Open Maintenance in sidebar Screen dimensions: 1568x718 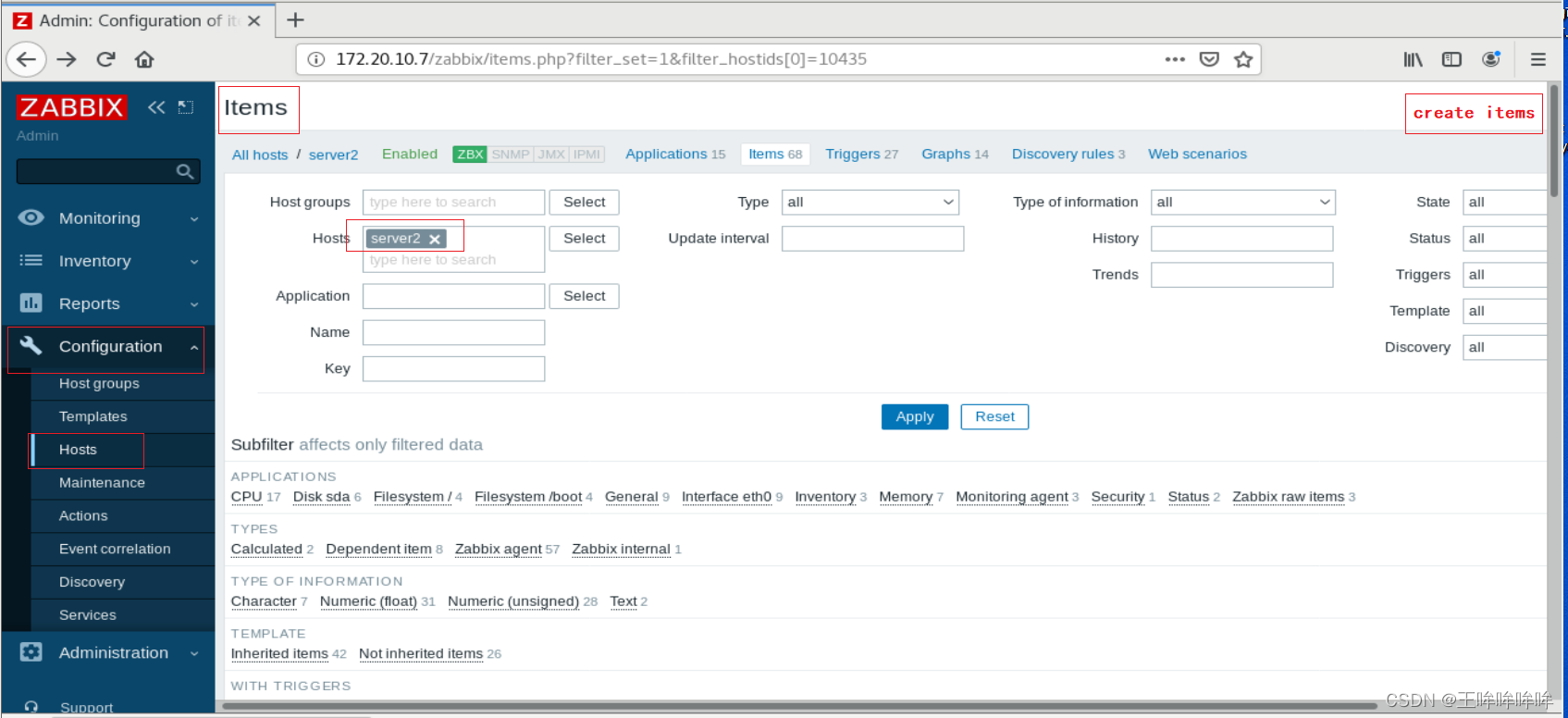point(102,483)
